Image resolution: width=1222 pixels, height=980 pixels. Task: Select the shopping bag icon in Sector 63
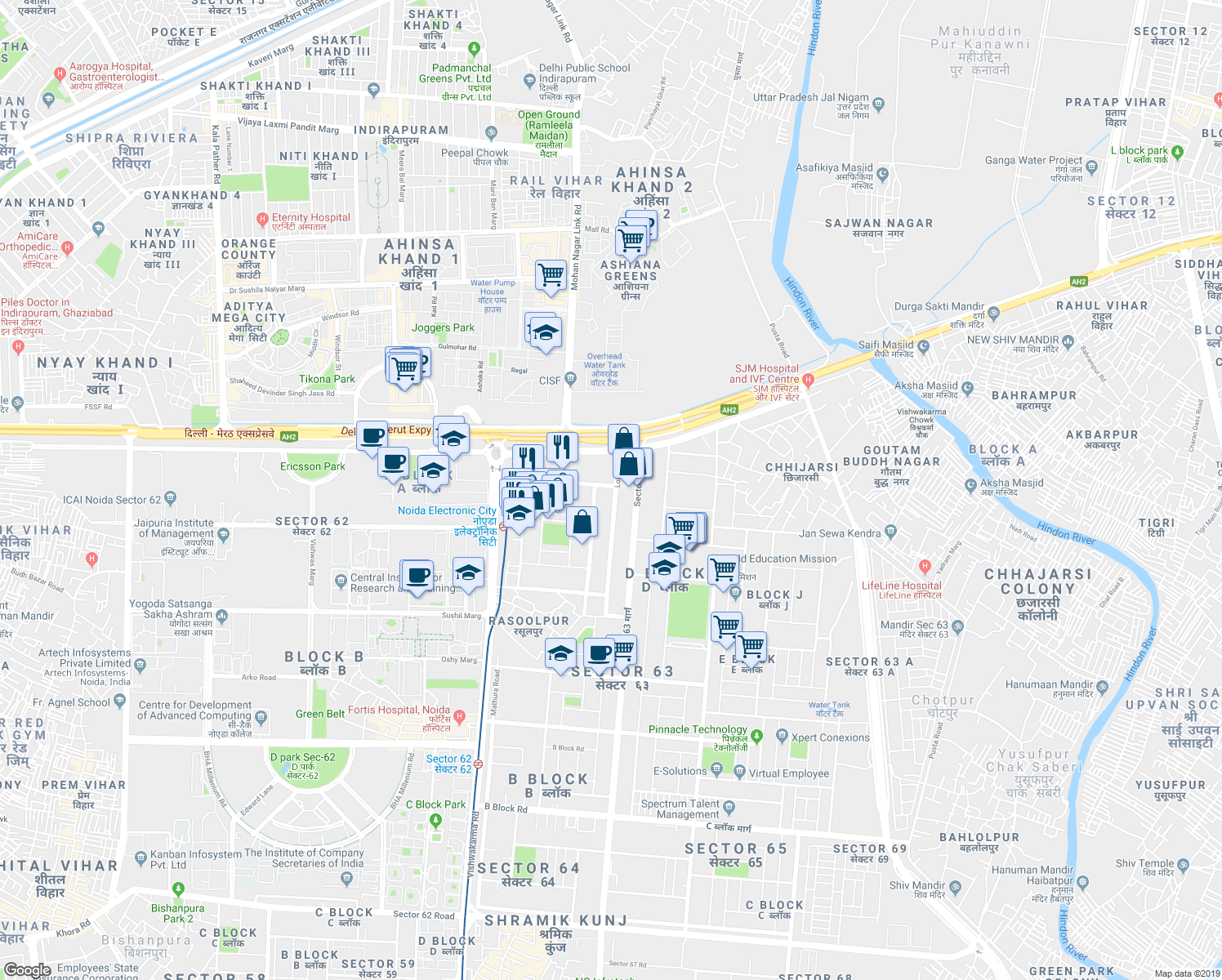click(582, 521)
